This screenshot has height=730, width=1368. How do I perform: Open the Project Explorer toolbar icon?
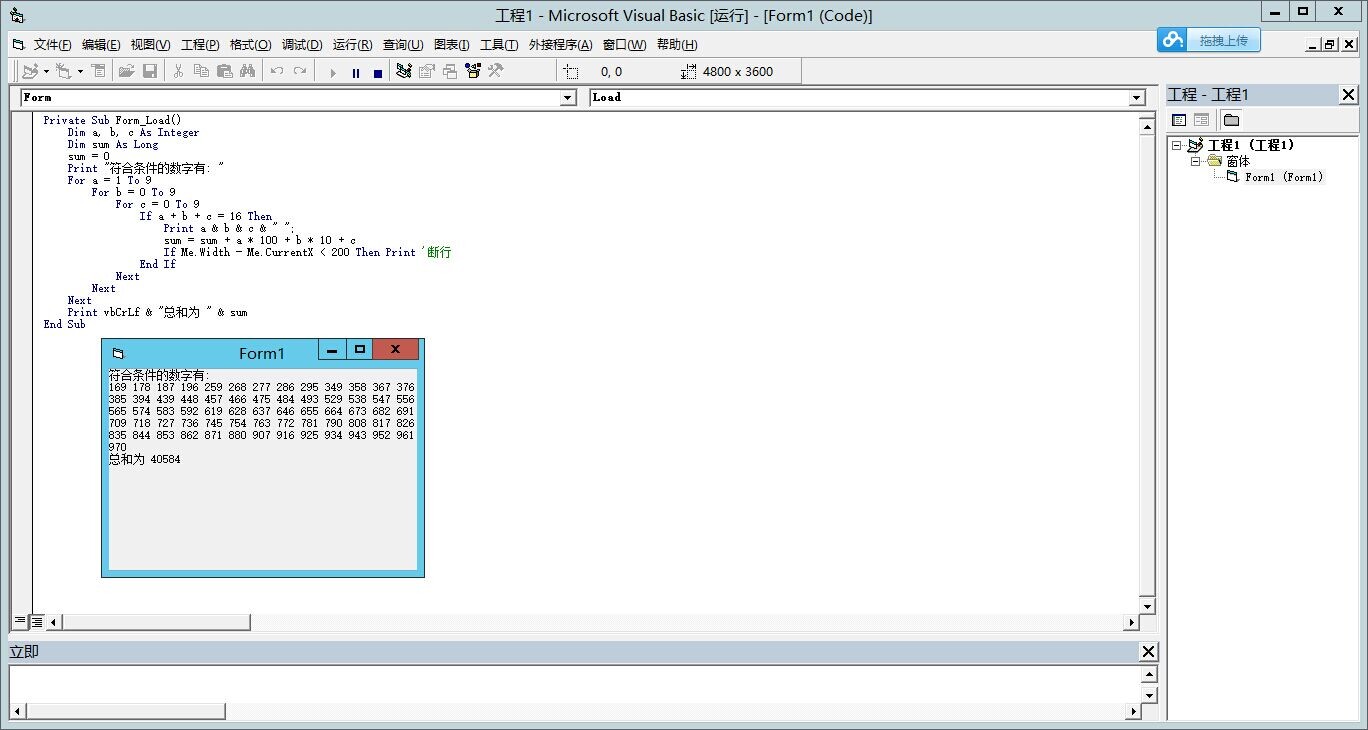(x=404, y=71)
